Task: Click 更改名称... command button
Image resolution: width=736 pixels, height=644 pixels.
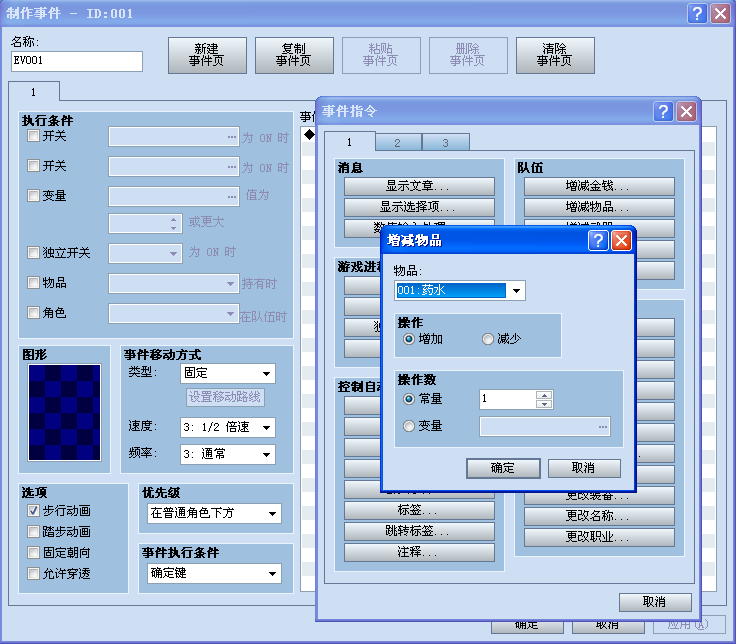Action: coord(599,516)
